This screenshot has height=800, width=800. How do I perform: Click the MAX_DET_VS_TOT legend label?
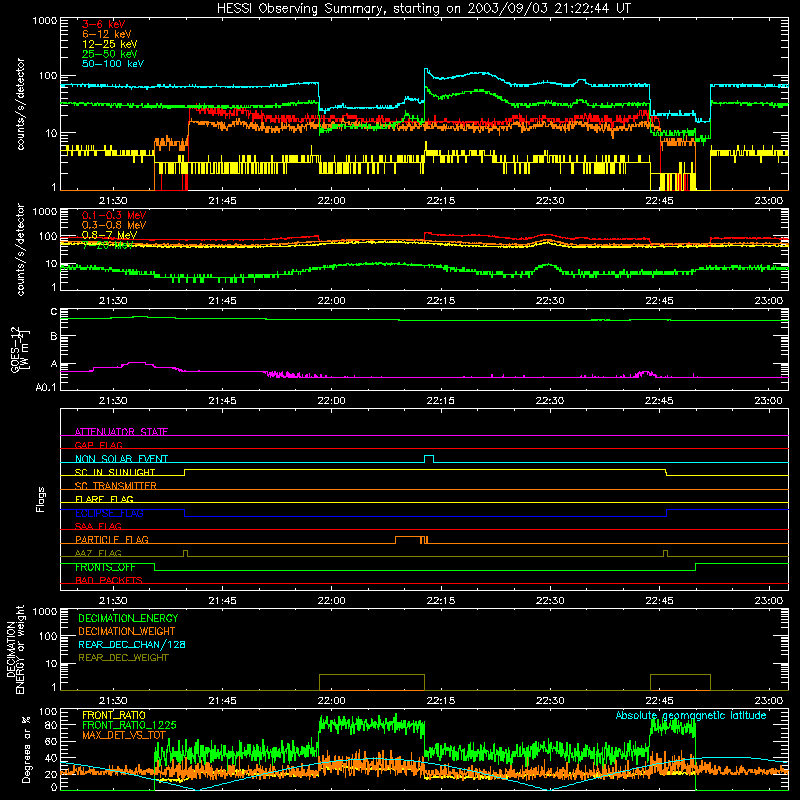click(124, 735)
